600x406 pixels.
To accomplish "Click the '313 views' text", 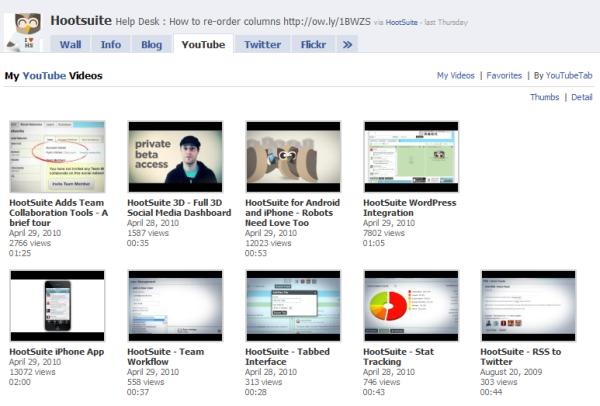I will point(263,382).
